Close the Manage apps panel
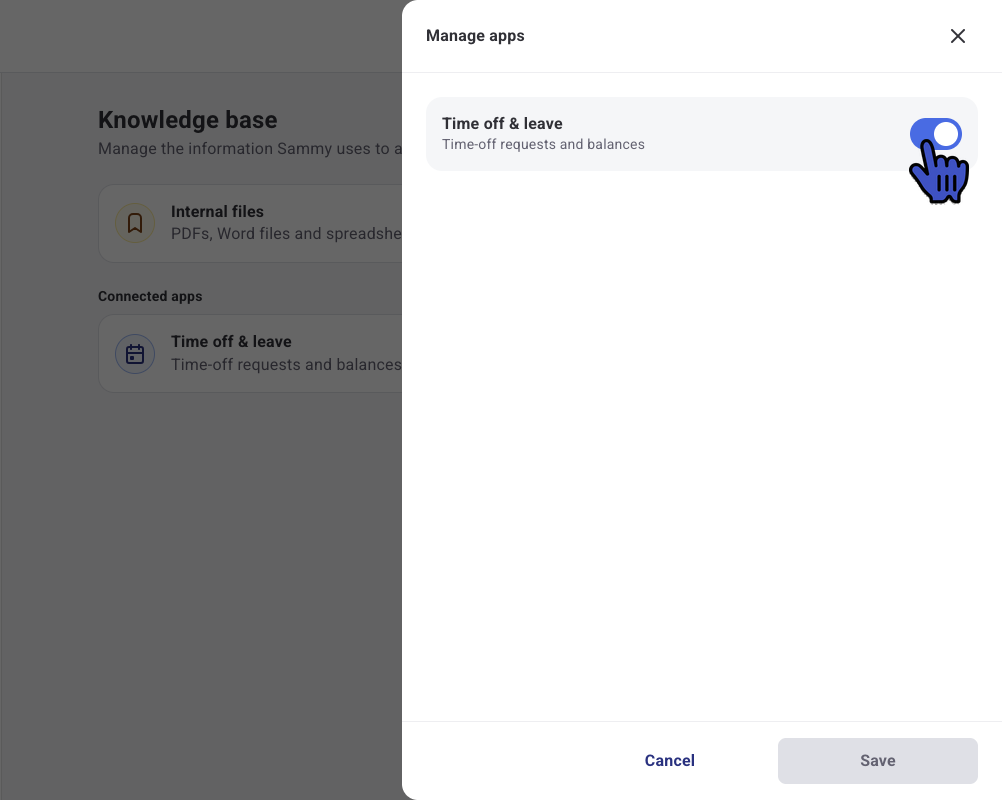 (x=957, y=36)
